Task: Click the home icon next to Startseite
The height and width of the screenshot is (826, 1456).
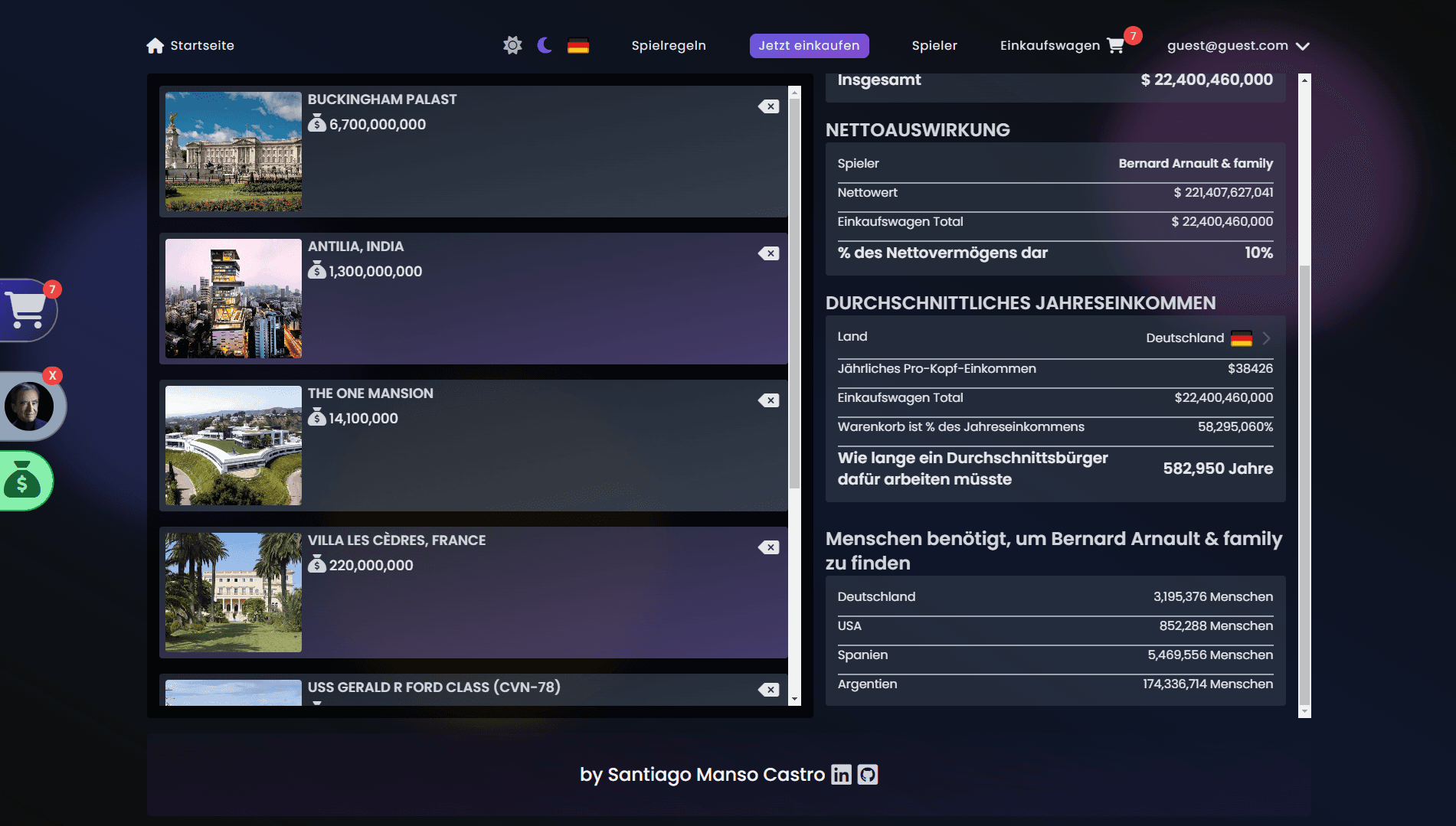Action: point(155,46)
